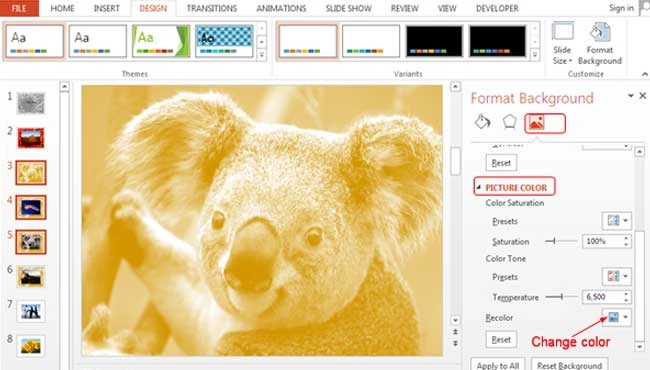Click the DESIGN tab

click(x=153, y=8)
